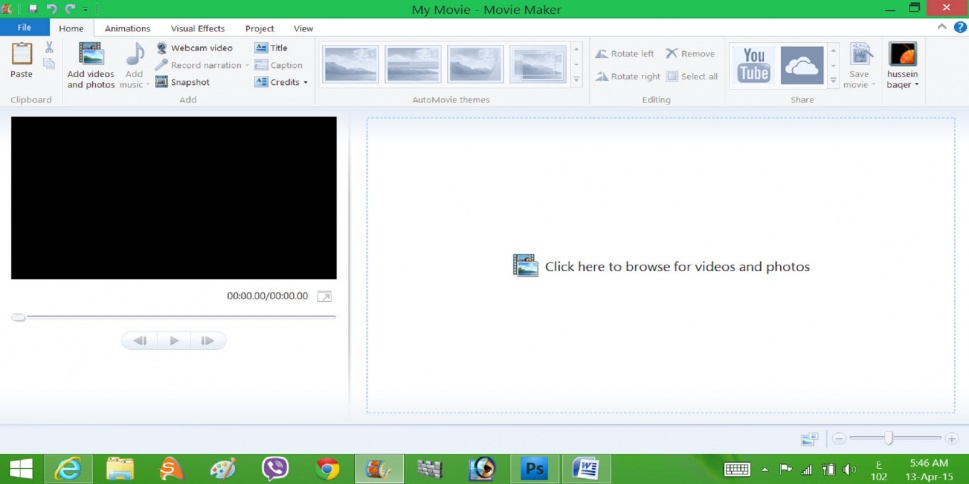Click the Add music note icon
This screenshot has height=484, width=969.
(134, 54)
